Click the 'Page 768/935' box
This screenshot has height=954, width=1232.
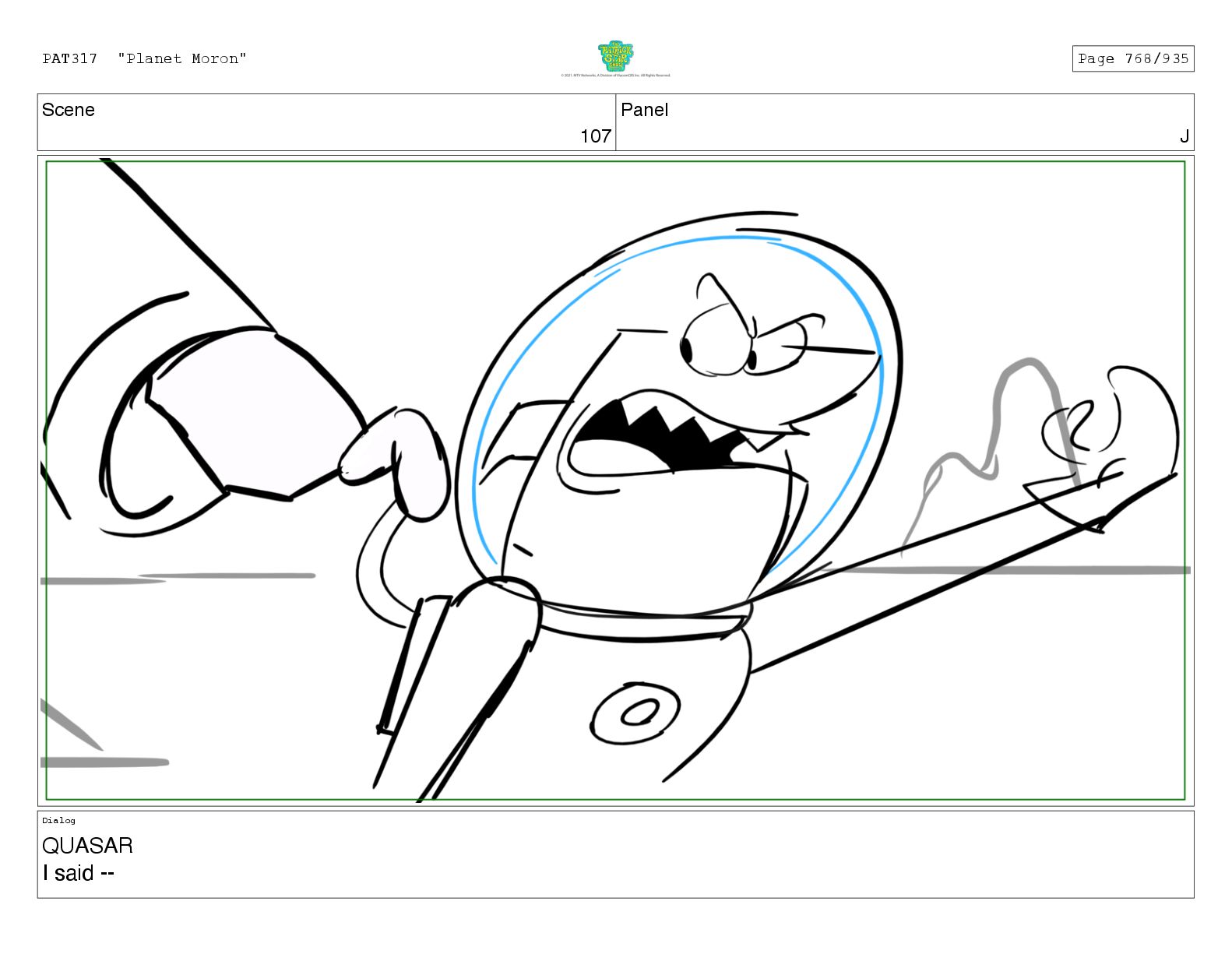1133,58
